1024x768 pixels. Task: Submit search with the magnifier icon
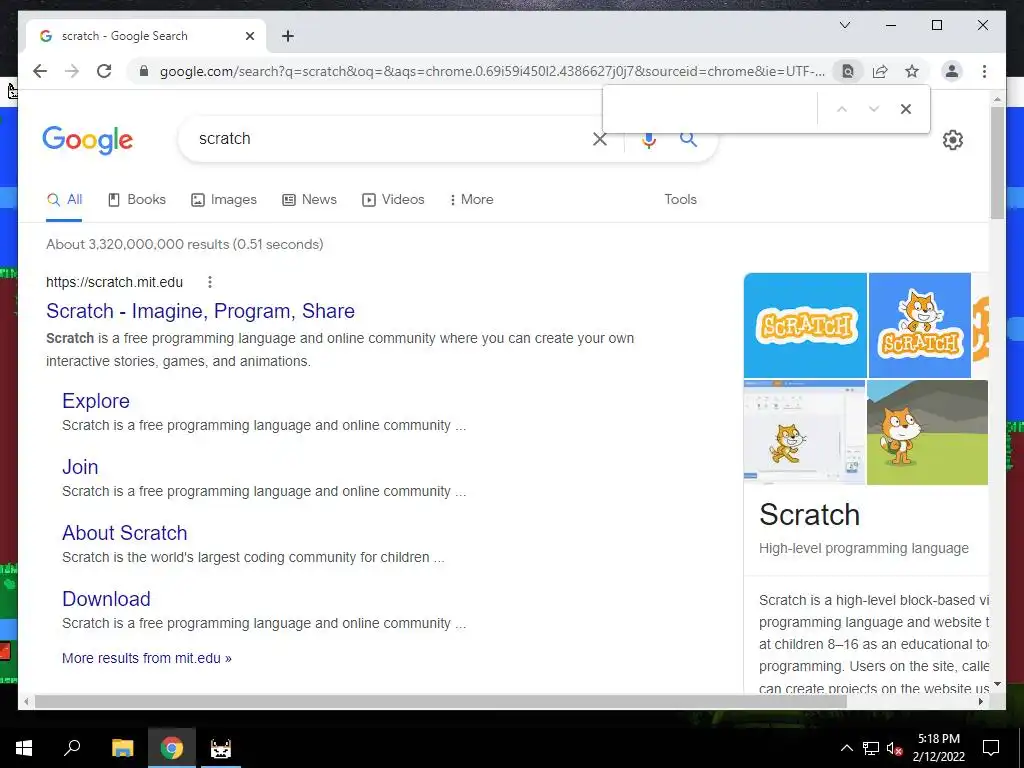point(688,138)
